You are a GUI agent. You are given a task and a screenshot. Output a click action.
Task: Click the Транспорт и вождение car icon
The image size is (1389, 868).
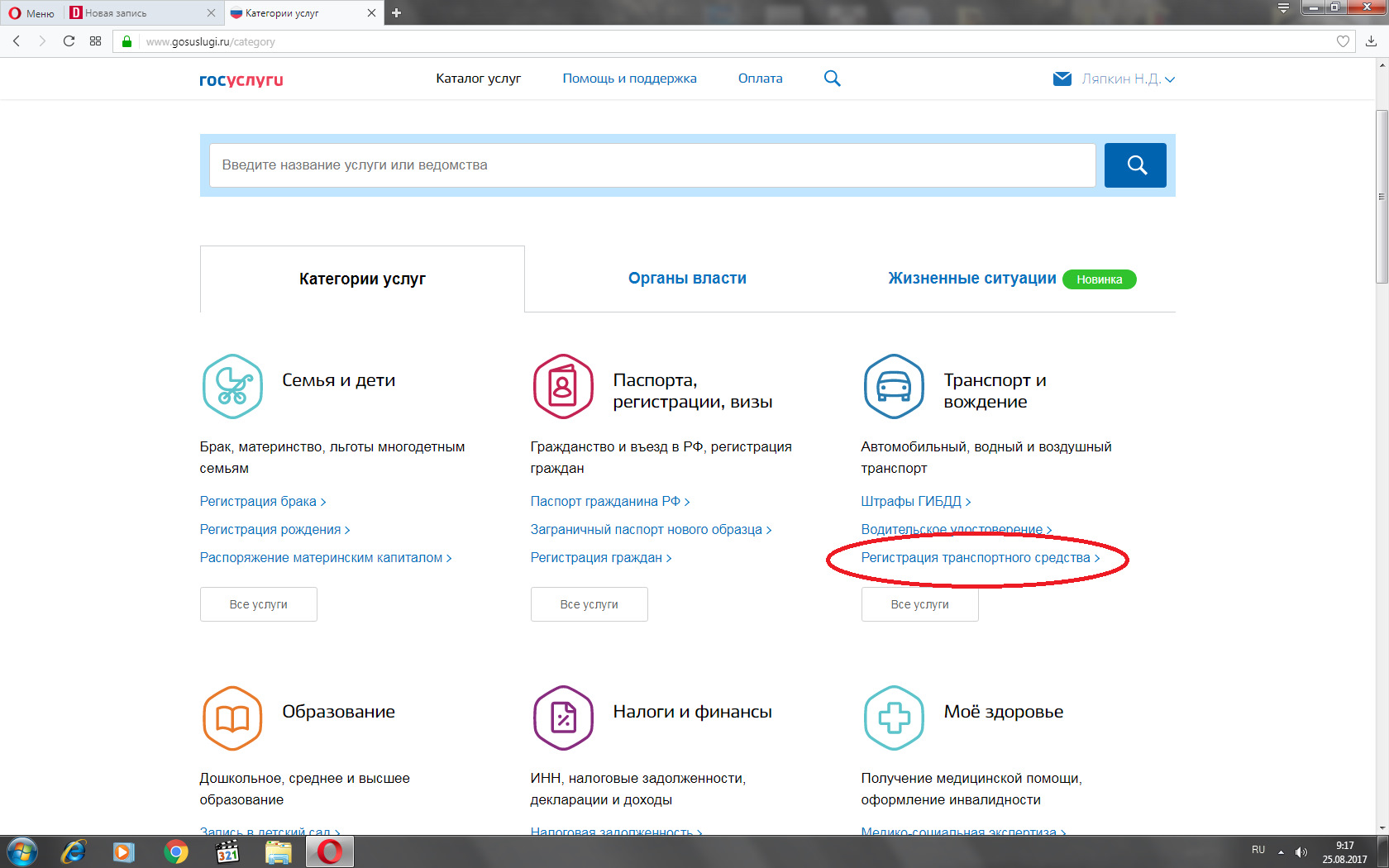coord(894,386)
